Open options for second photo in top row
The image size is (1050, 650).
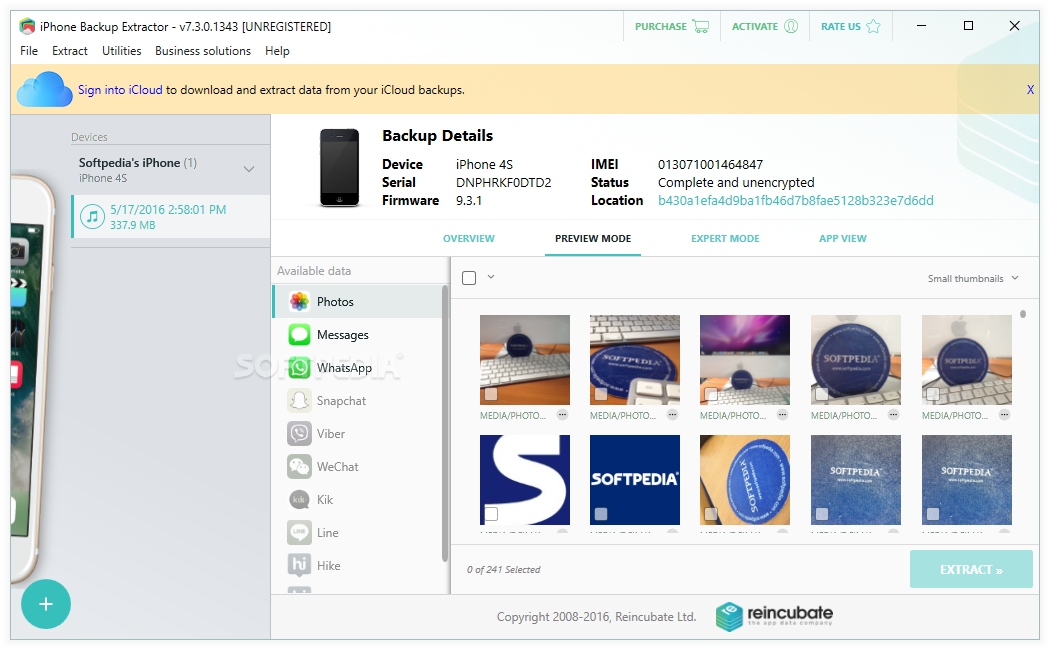(672, 415)
